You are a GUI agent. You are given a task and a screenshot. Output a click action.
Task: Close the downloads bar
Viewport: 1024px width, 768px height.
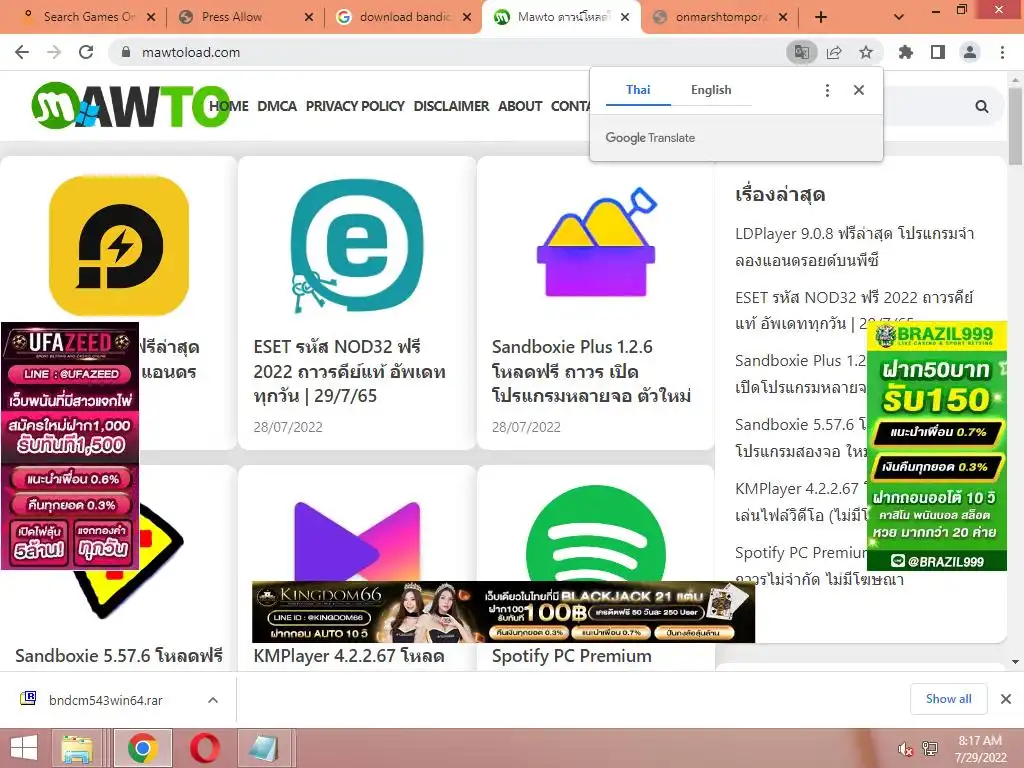(1006, 699)
